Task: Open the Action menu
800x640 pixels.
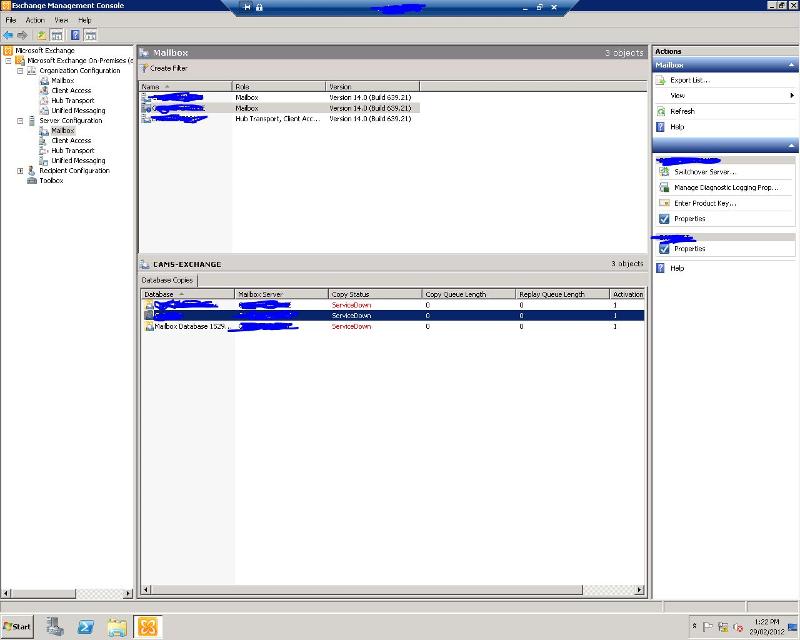Action: coord(35,20)
